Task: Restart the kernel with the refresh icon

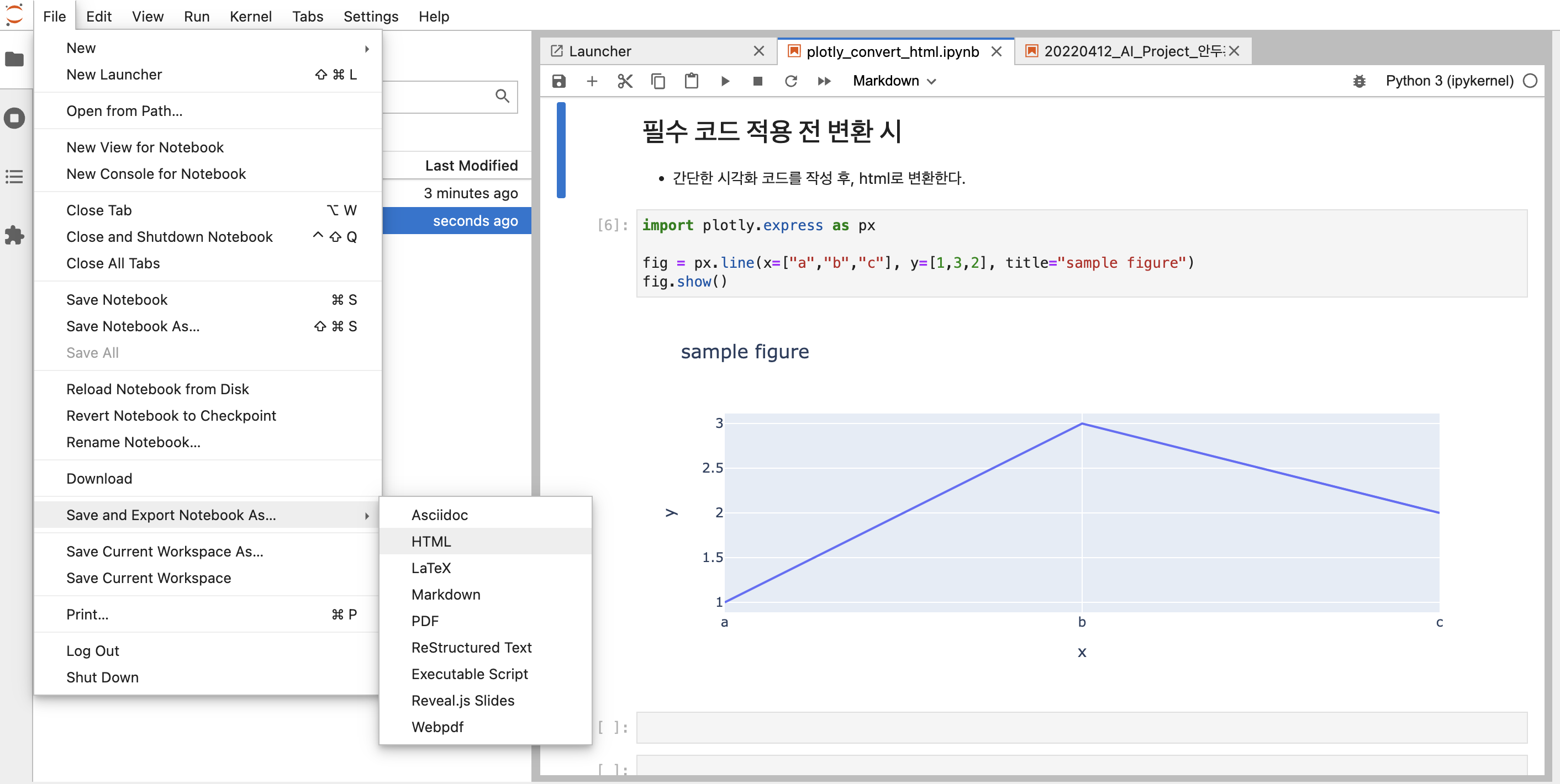Action: coord(791,81)
